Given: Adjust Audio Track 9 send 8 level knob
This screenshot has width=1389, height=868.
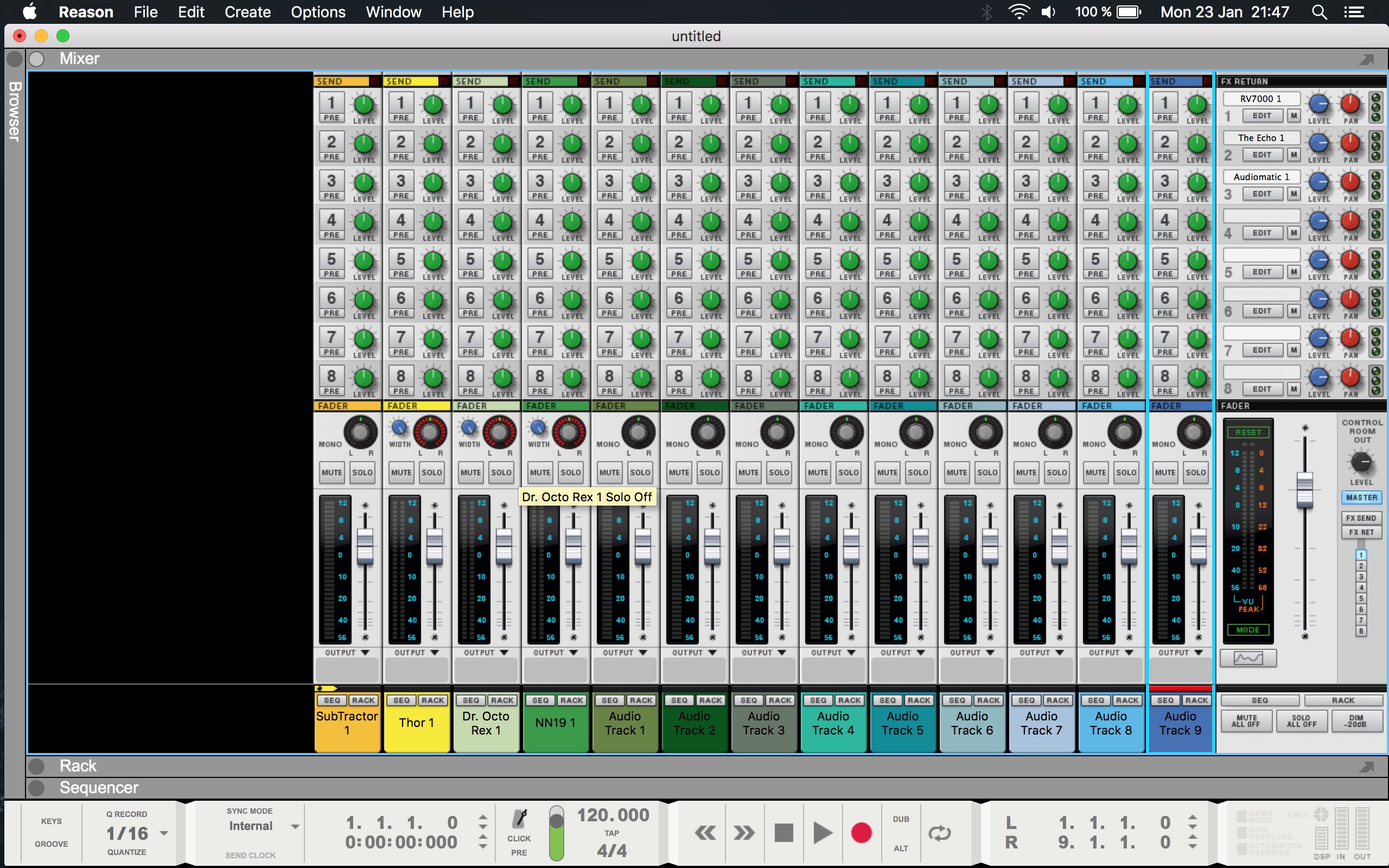Looking at the screenshot, I should pyautogui.click(x=1197, y=378).
